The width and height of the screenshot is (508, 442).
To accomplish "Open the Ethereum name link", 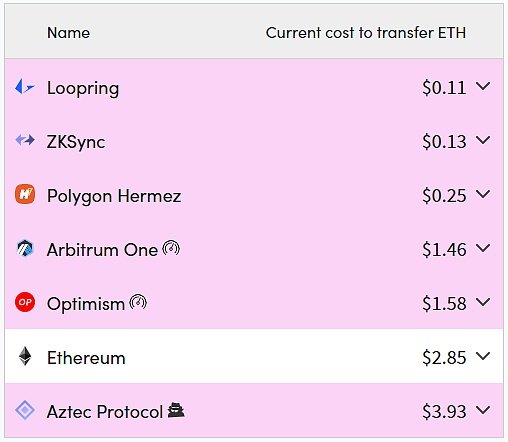I will 86,358.
